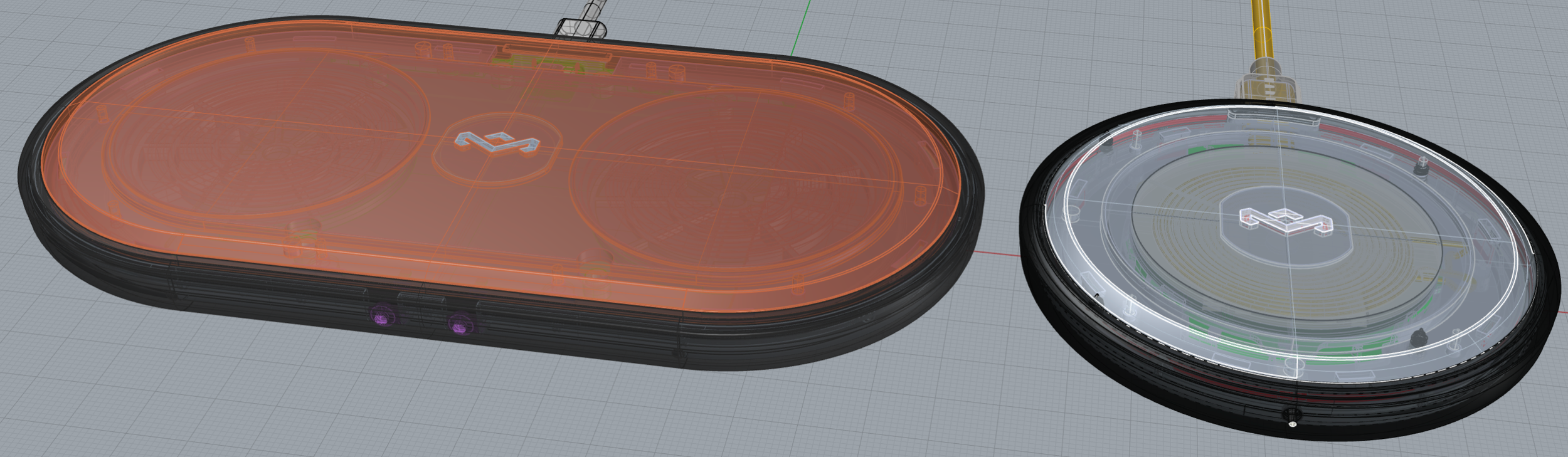
Task: Select the yellow cable of the round charger
Action: (x=1262, y=29)
